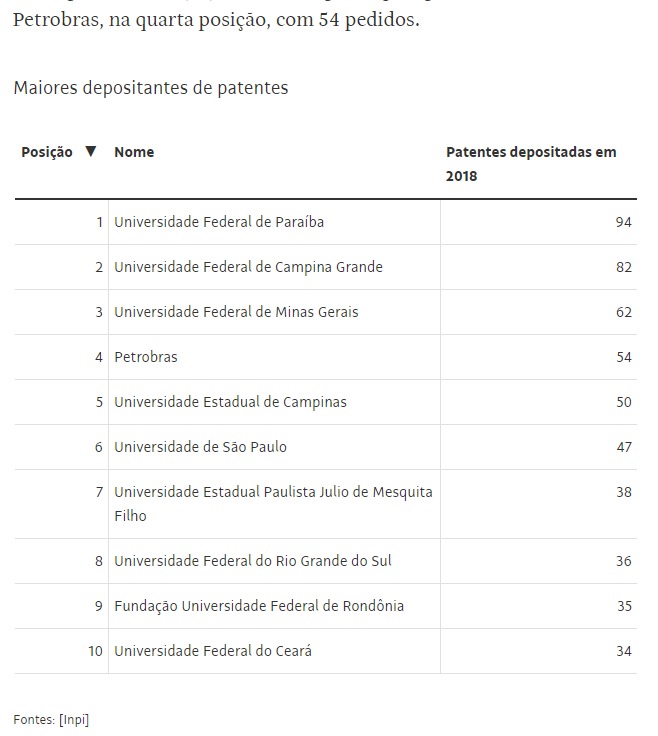Click the Nome column header
Image resolution: width=658 pixels, height=736 pixels.
pyautogui.click(x=134, y=153)
